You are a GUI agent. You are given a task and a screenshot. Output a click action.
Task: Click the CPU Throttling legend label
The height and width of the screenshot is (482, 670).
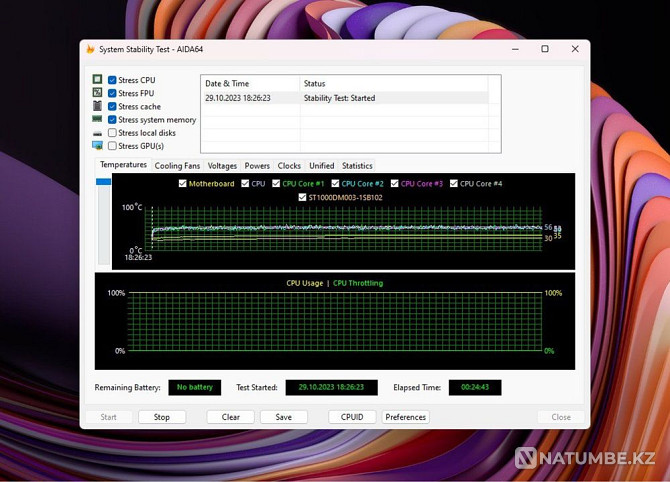(358, 283)
